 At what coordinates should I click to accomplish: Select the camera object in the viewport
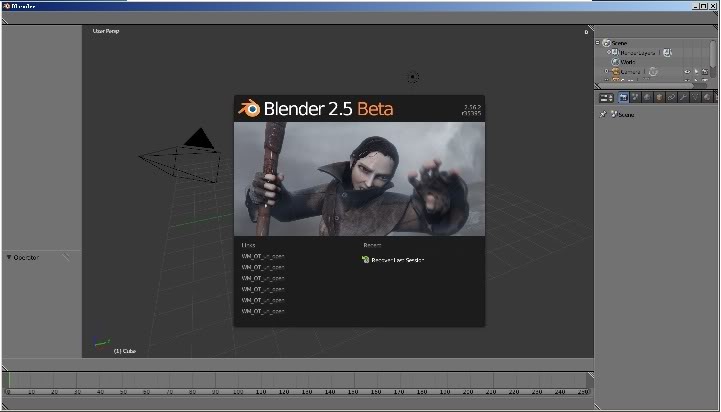point(180,156)
